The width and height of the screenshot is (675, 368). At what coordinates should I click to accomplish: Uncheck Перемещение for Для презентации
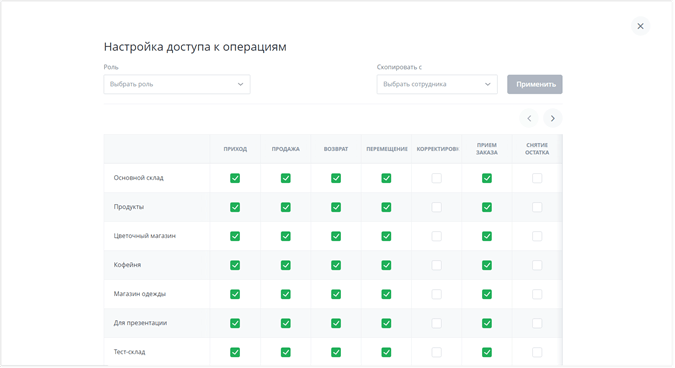386,324
